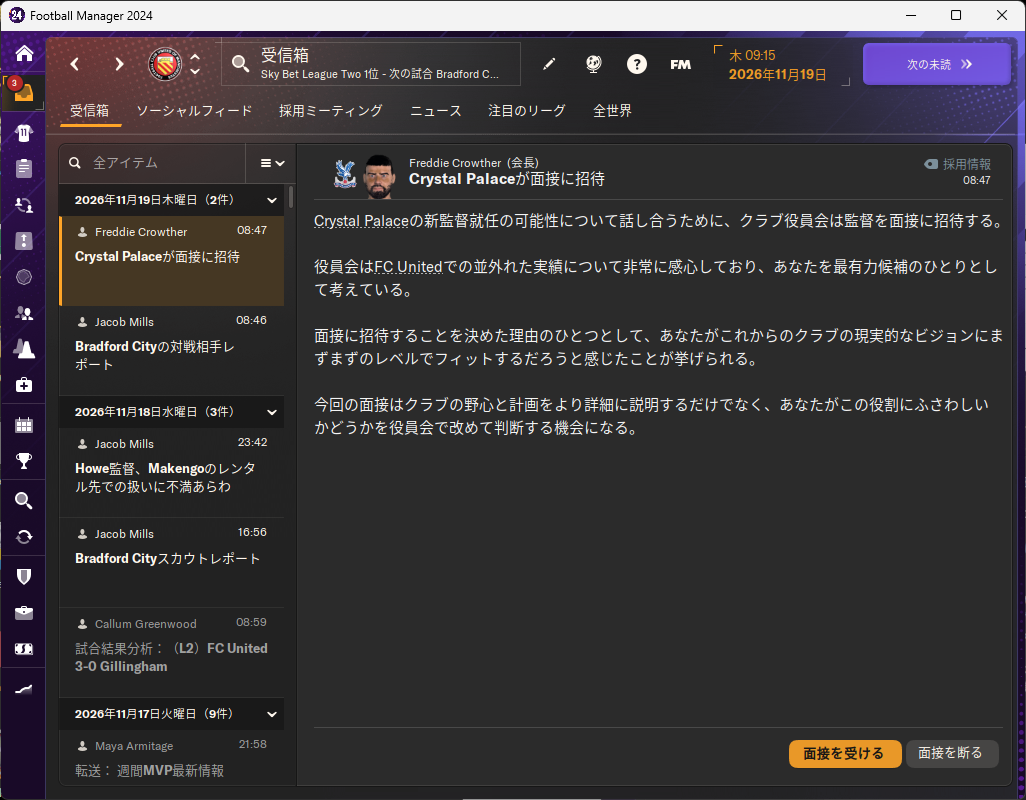The image size is (1026, 800).
Task: Switch to the 全世界 tab
Action: (x=612, y=111)
